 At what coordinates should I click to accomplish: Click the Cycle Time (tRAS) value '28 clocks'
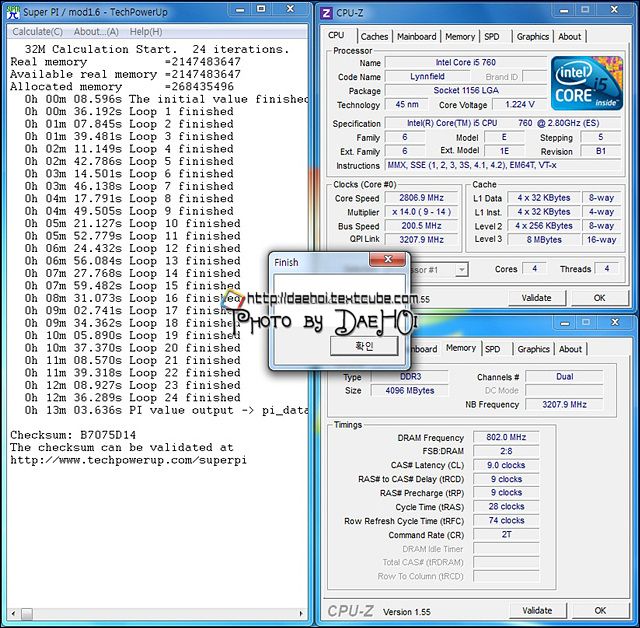tap(506, 506)
